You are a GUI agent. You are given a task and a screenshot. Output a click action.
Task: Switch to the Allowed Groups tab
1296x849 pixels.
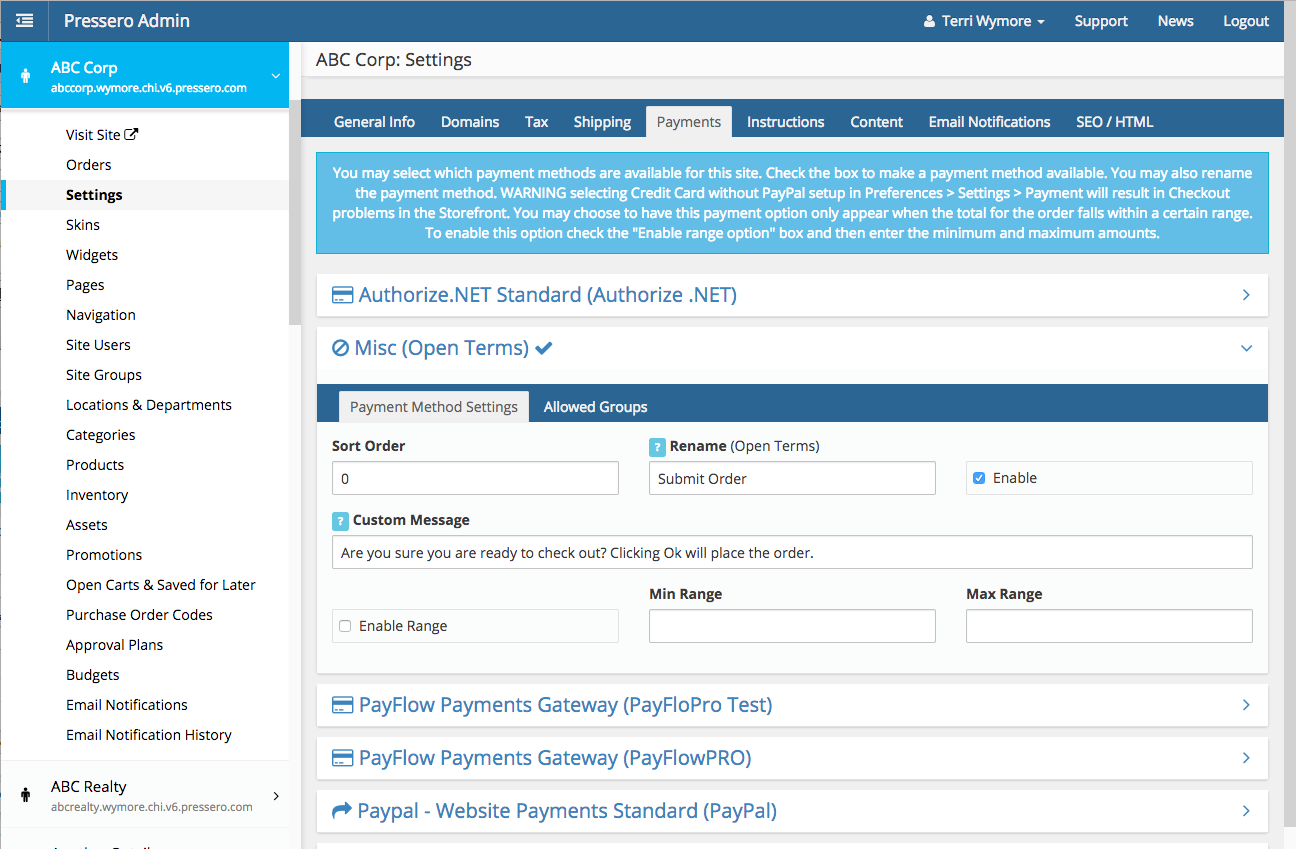pos(596,407)
